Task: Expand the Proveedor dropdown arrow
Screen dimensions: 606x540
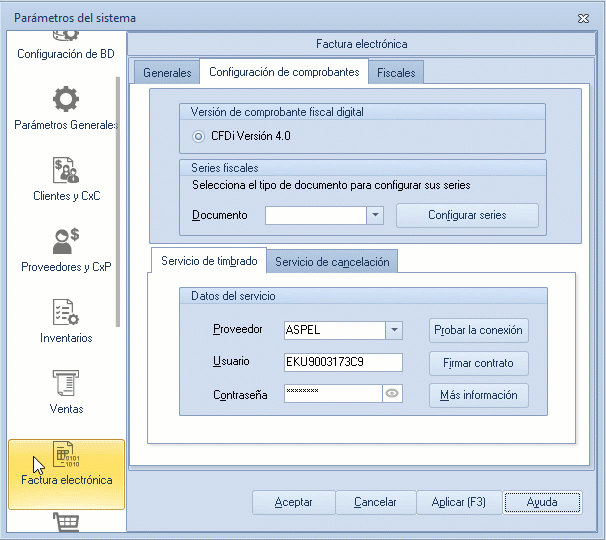Action: point(394,330)
